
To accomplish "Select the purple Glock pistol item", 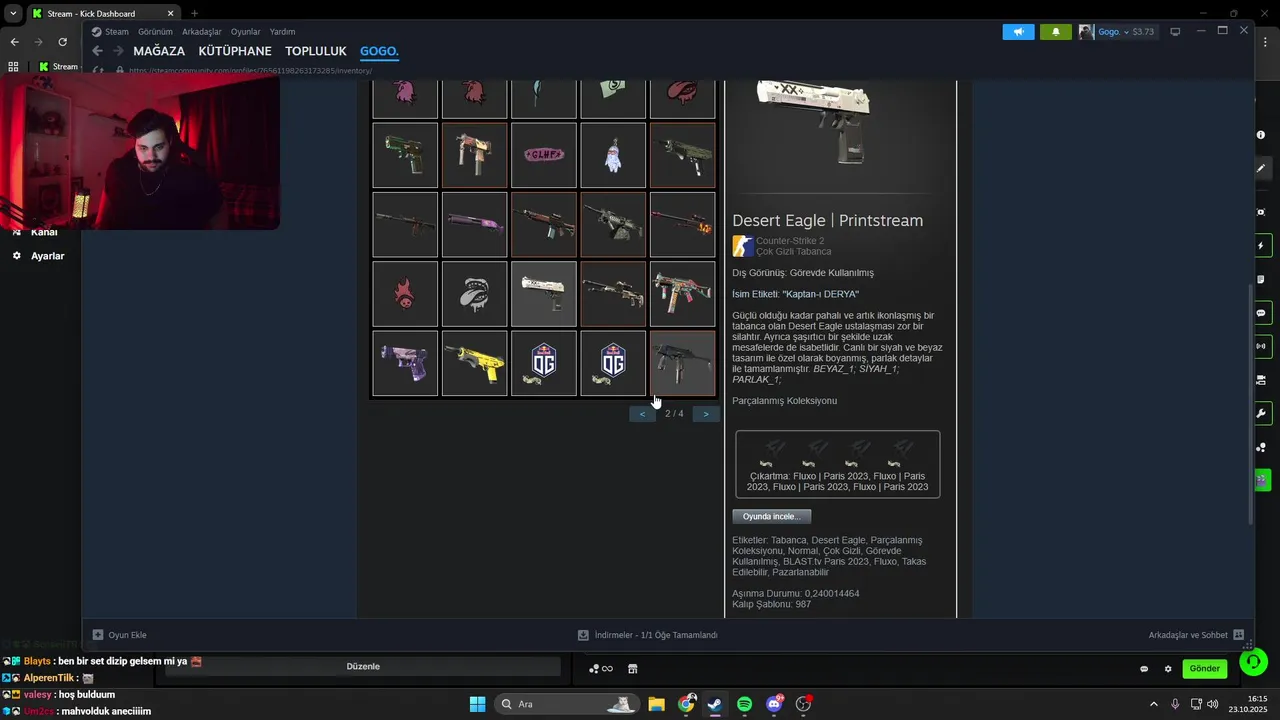I will [405, 363].
